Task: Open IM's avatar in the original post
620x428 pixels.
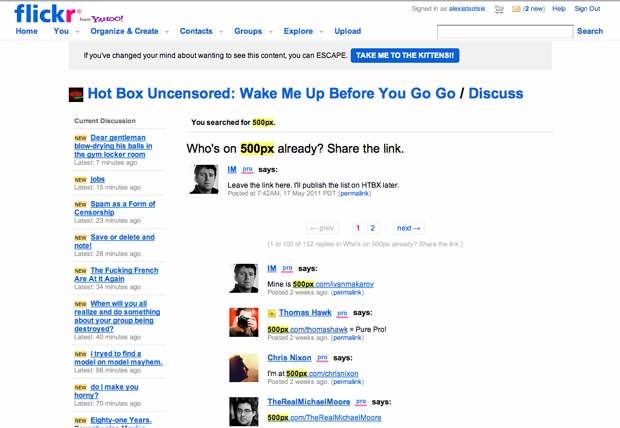Action: 204,179
